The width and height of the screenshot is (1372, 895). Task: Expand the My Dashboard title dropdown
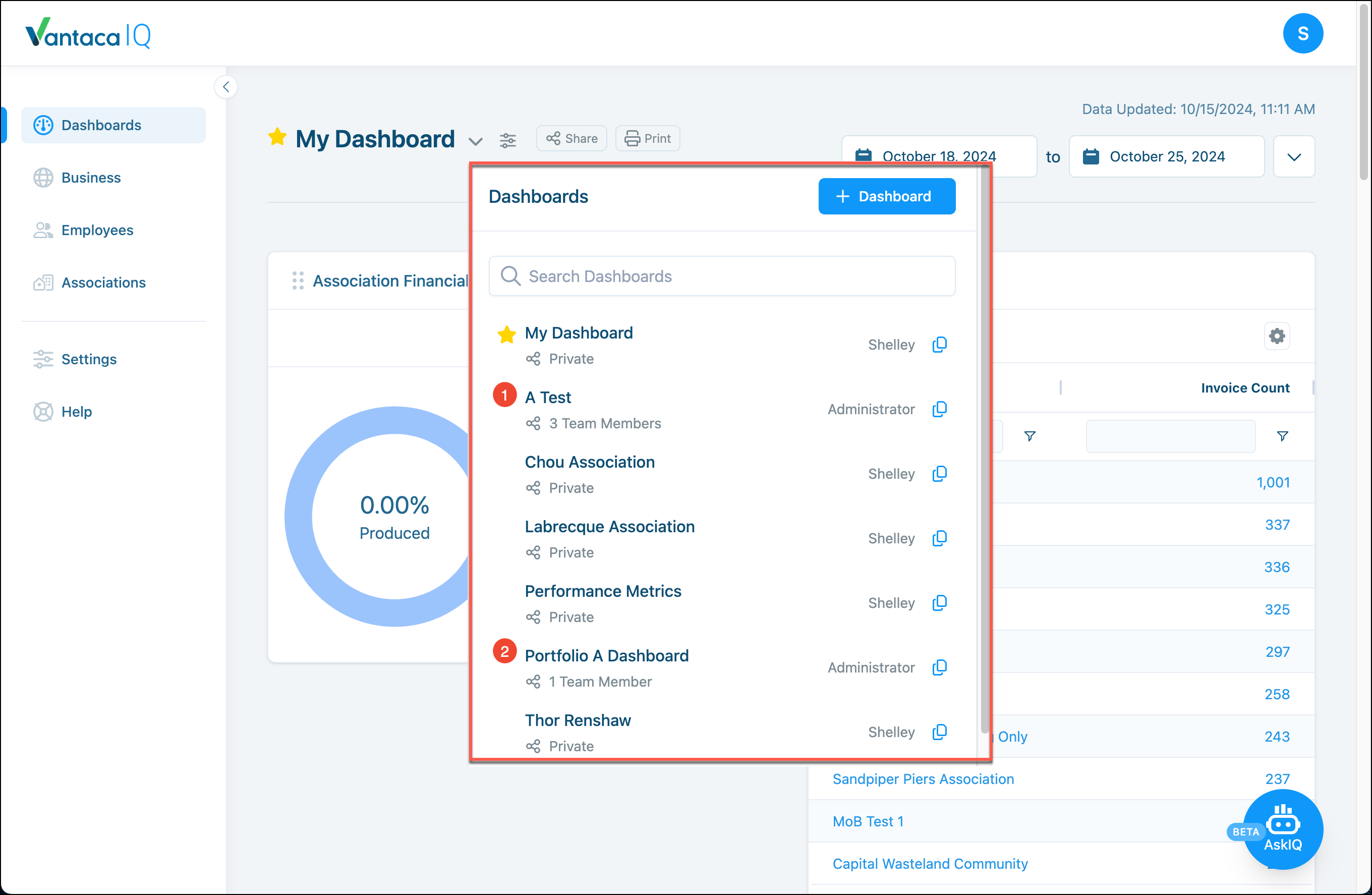click(476, 141)
